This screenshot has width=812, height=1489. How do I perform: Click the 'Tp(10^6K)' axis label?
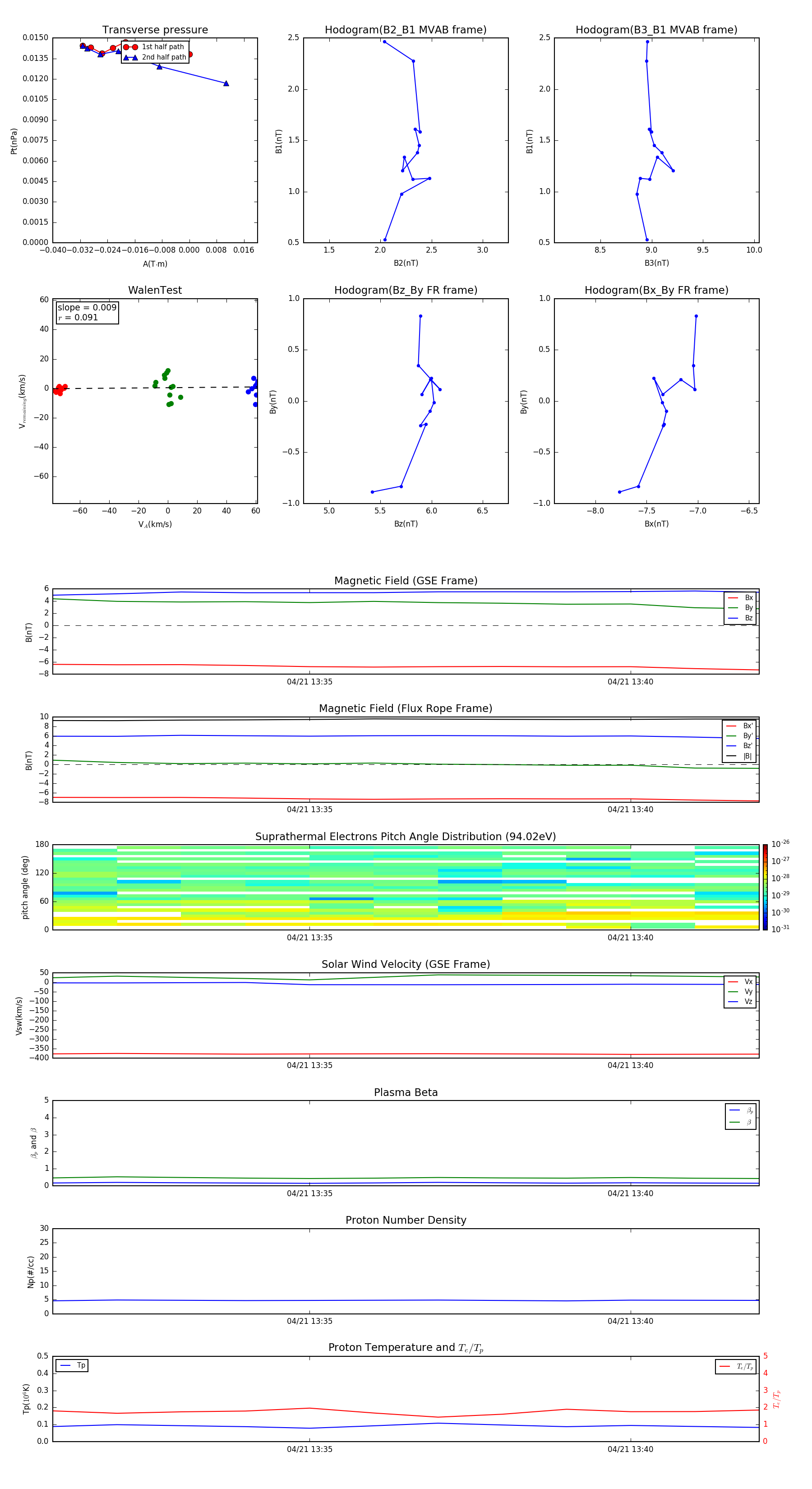[x=26, y=1399]
